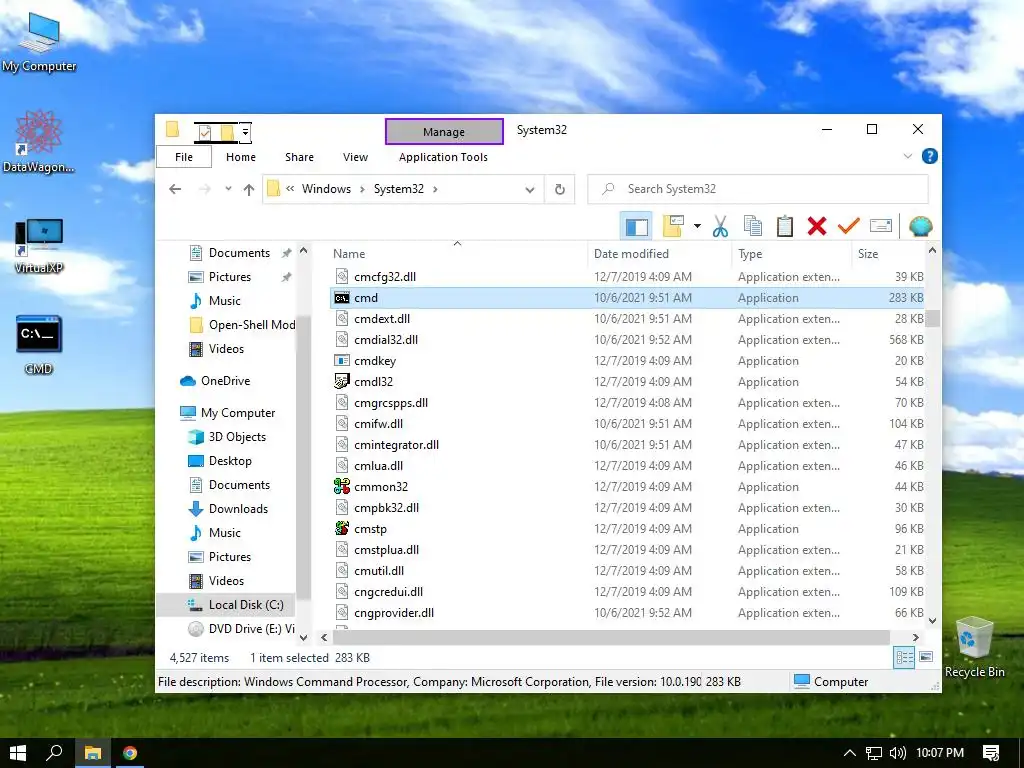Click the Cut scissors icon
The width and height of the screenshot is (1024, 768).
pos(720,227)
